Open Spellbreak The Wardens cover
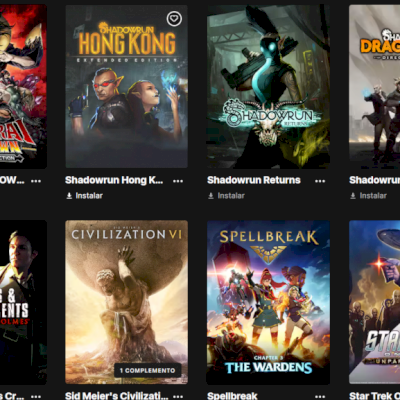The image size is (400, 400). coord(268,302)
